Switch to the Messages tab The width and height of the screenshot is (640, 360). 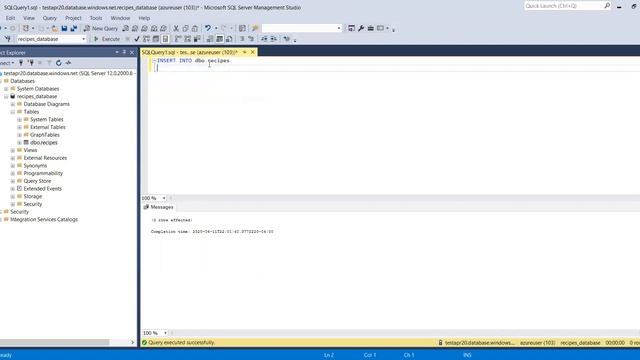158,207
